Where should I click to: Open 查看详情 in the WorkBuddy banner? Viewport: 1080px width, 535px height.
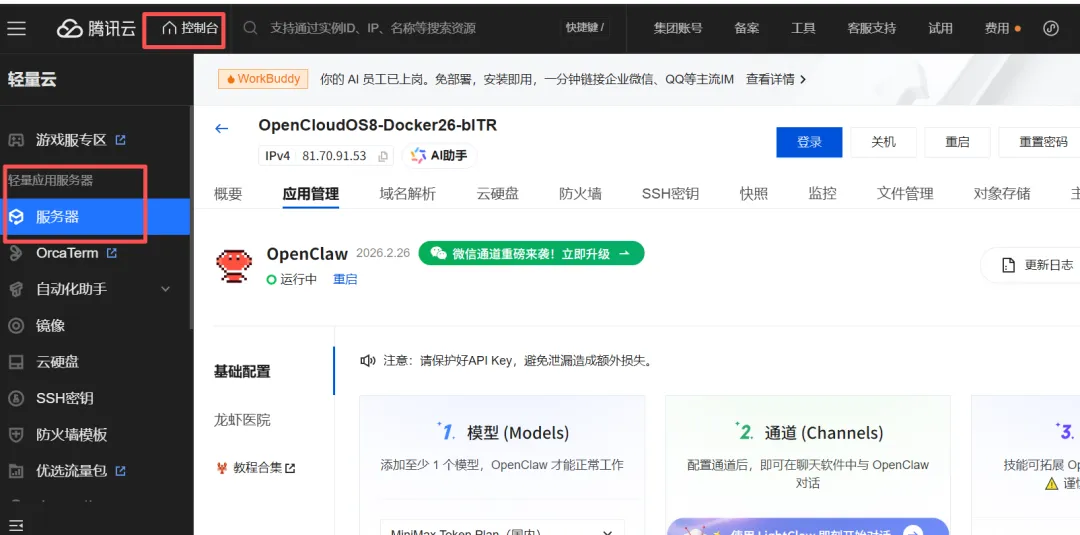[x=776, y=79]
